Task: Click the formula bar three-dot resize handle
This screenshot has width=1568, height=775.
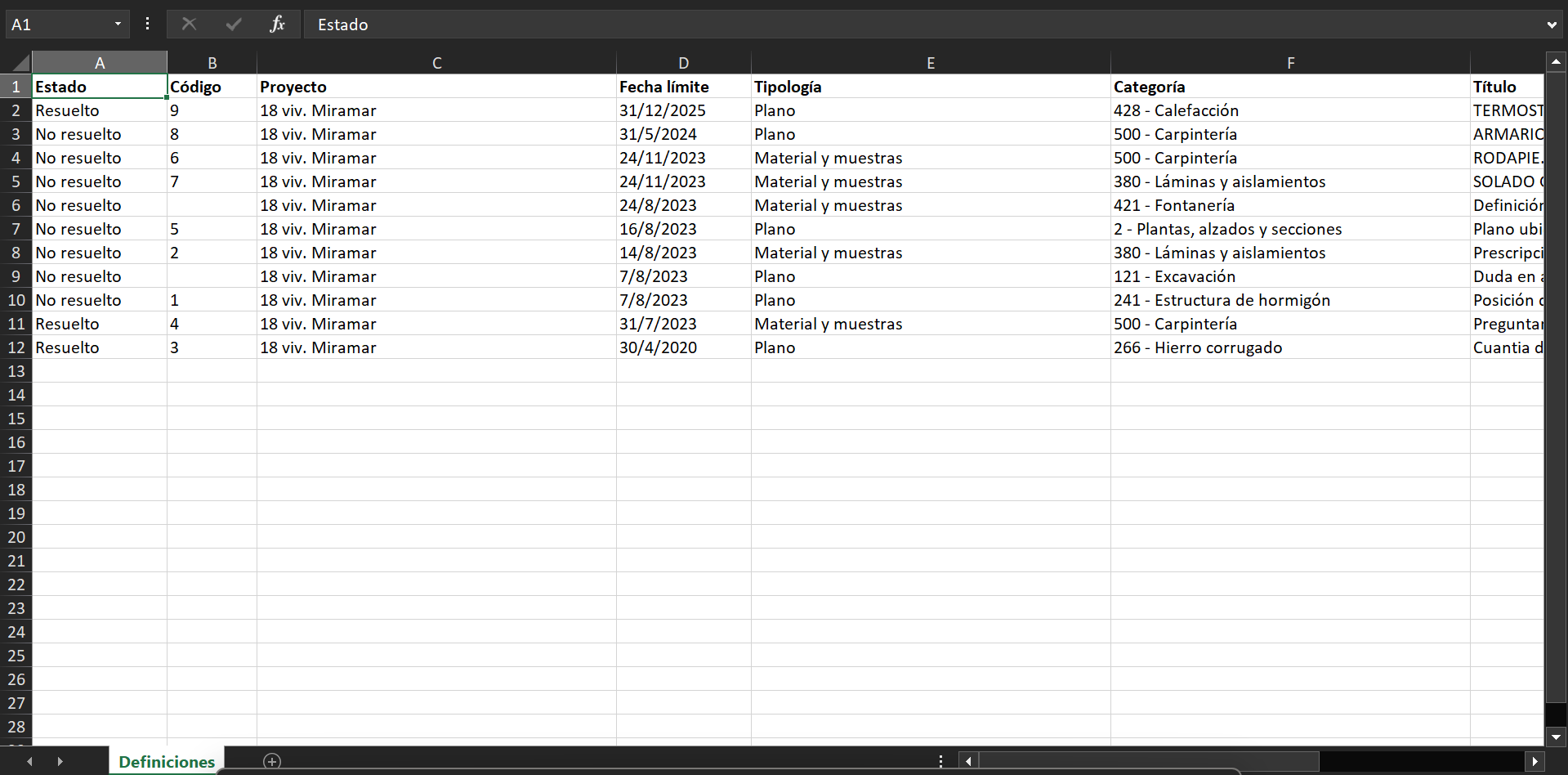Action: pos(147,25)
